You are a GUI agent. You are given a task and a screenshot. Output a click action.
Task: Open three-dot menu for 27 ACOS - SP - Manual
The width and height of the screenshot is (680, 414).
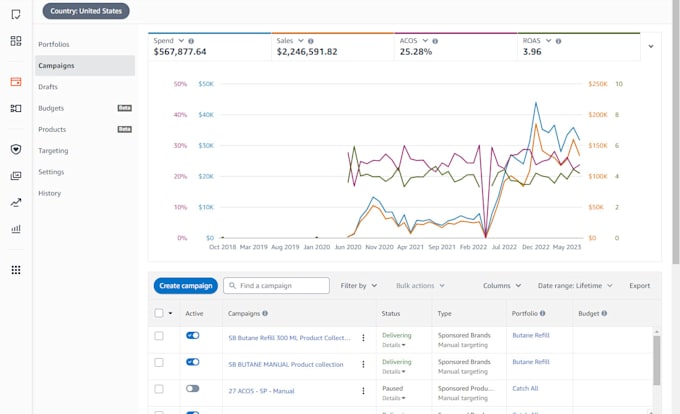[363, 391]
